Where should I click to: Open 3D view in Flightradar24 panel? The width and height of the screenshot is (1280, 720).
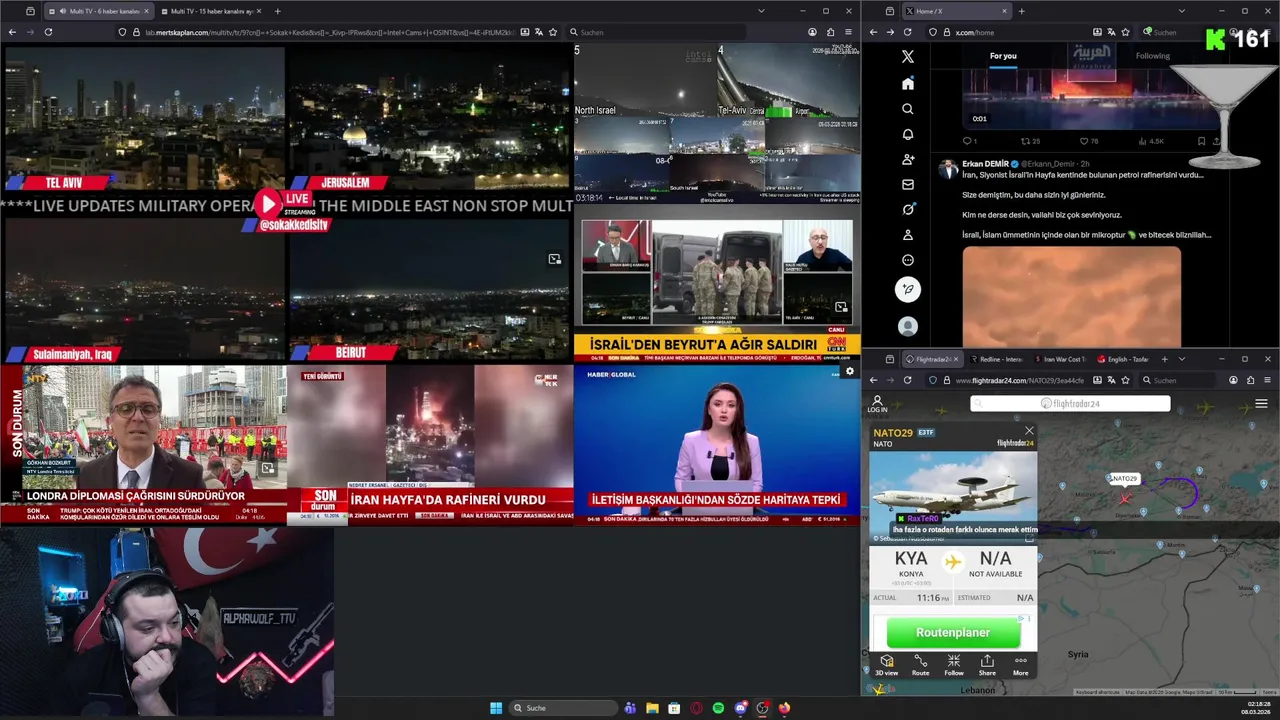tap(886, 666)
